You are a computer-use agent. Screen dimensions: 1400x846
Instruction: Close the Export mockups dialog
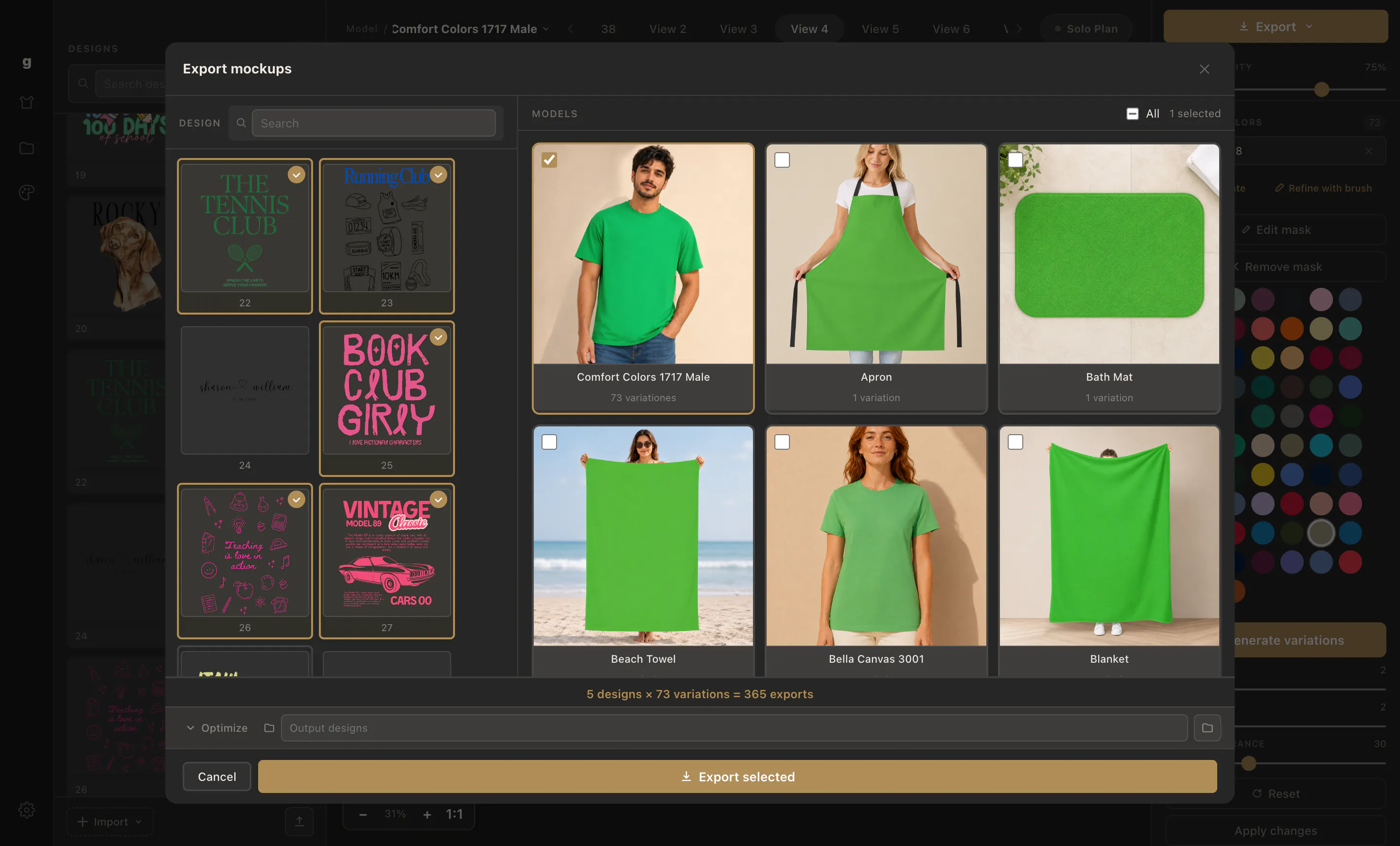1204,70
